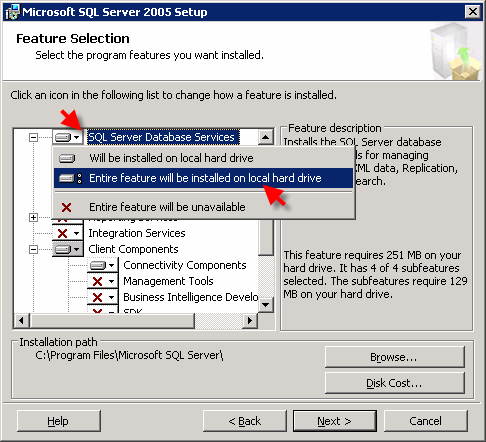This screenshot has width=486, height=442.
Task: Open the Browse installation path dialog
Action: coord(395,357)
